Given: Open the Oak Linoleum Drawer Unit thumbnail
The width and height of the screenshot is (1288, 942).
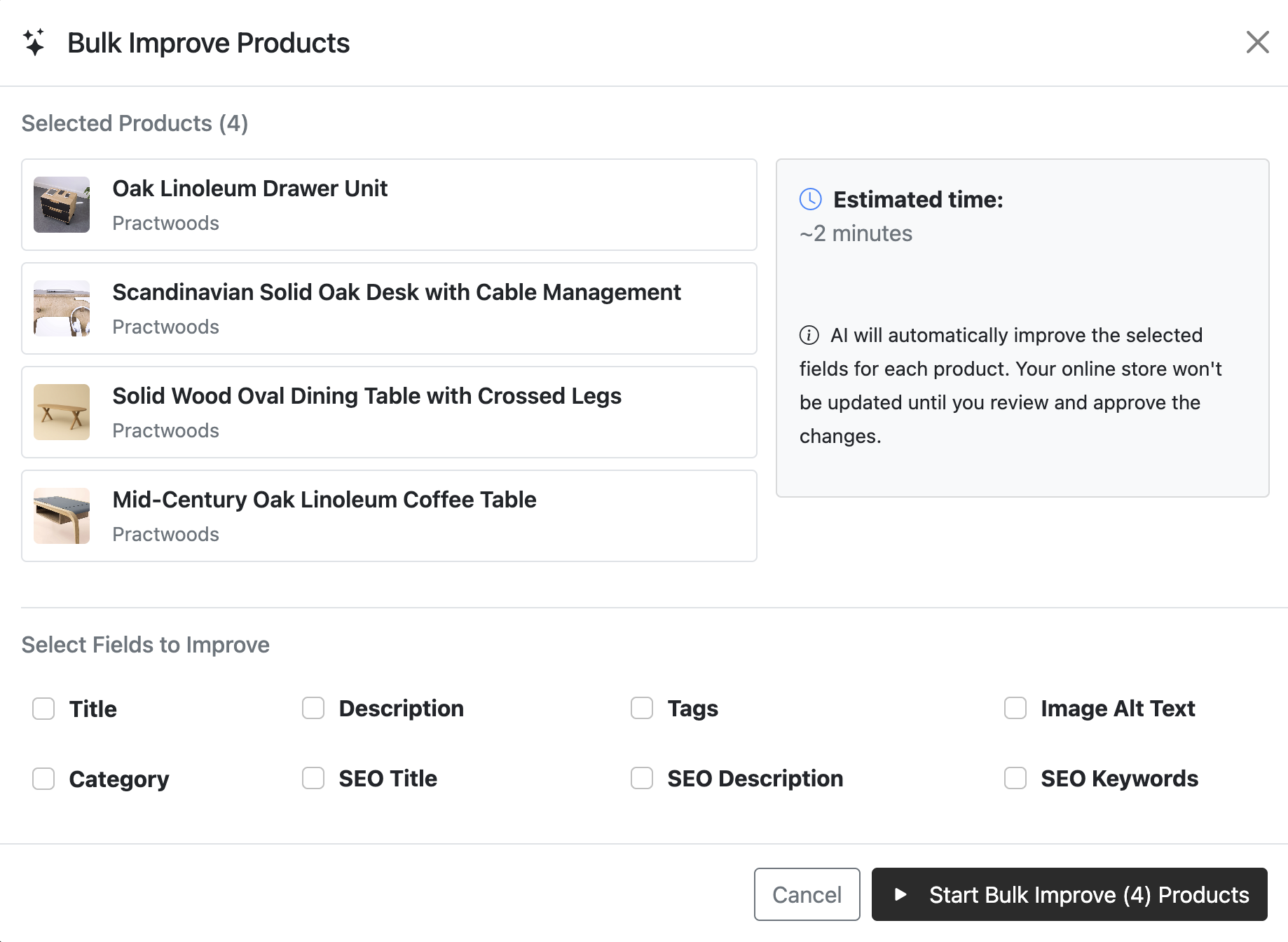Looking at the screenshot, I should [x=62, y=205].
